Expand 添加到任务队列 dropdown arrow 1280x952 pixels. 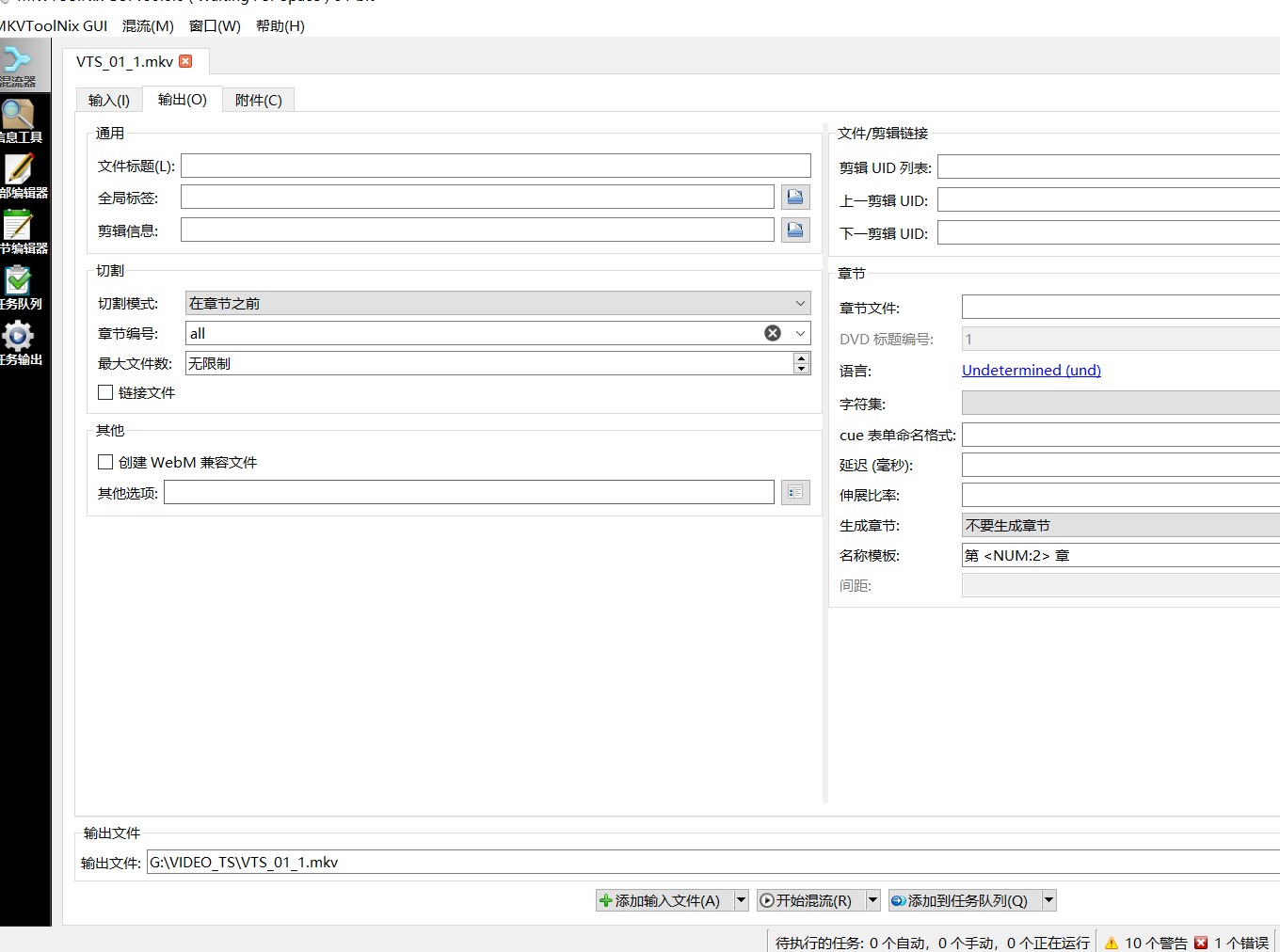tap(1048, 900)
